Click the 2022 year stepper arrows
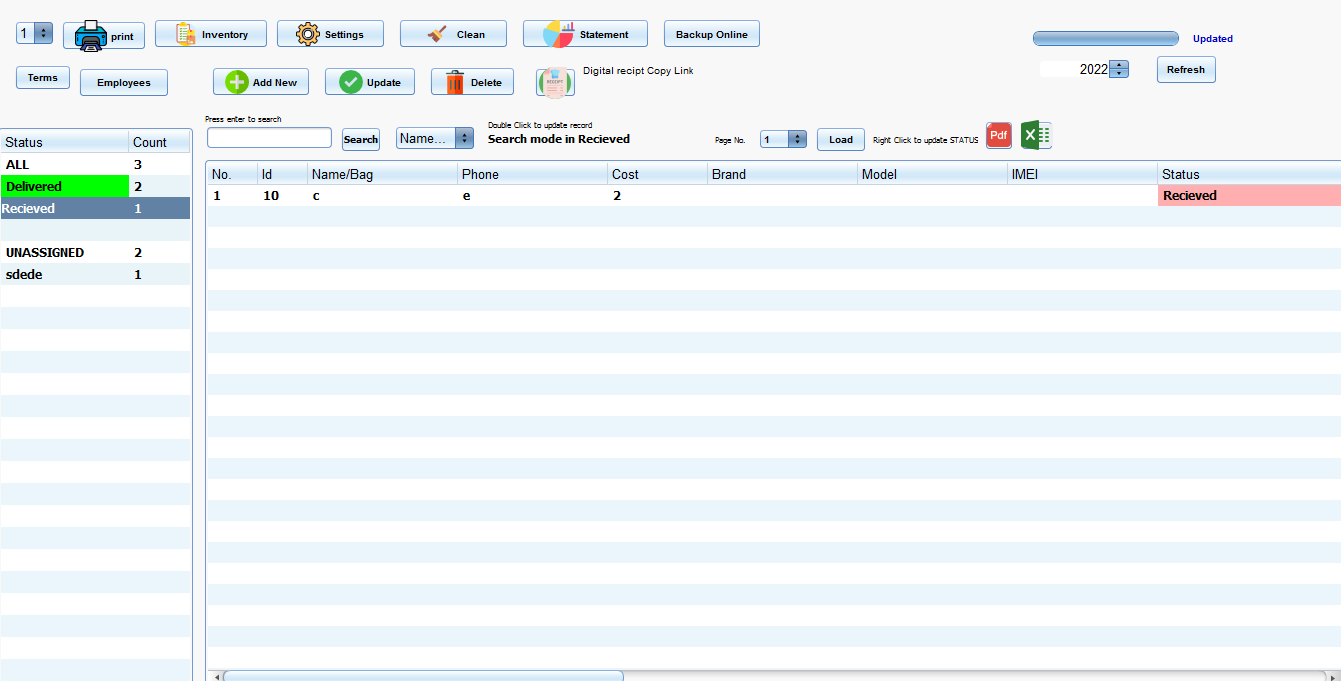The height and width of the screenshot is (681, 1341). 1119,69
